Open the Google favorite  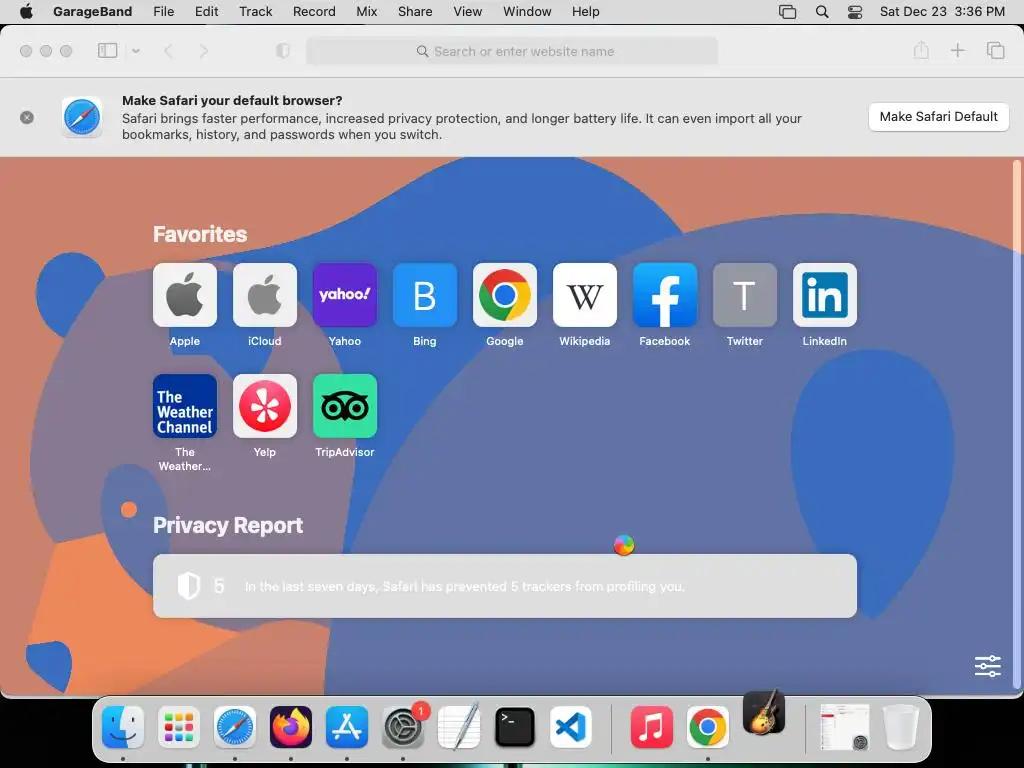click(505, 295)
